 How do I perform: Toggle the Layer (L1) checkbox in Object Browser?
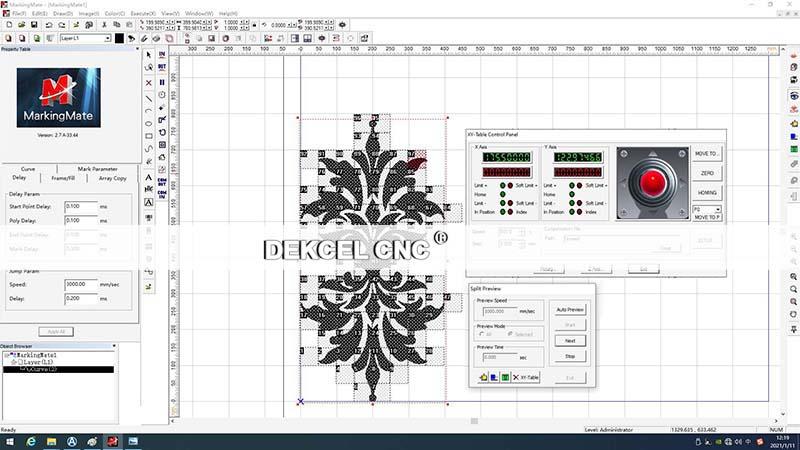coord(21,362)
